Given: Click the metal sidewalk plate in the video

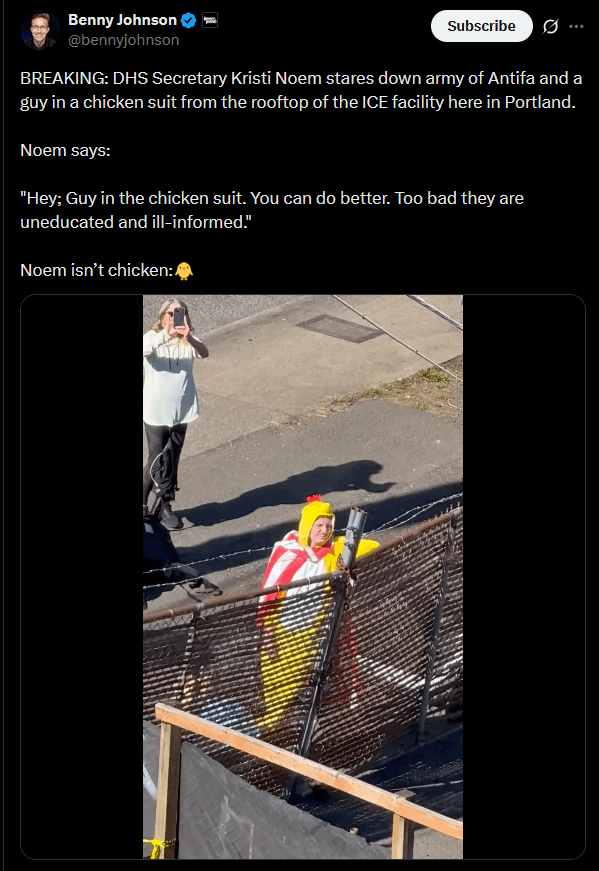Looking at the screenshot, I should 340,328.
